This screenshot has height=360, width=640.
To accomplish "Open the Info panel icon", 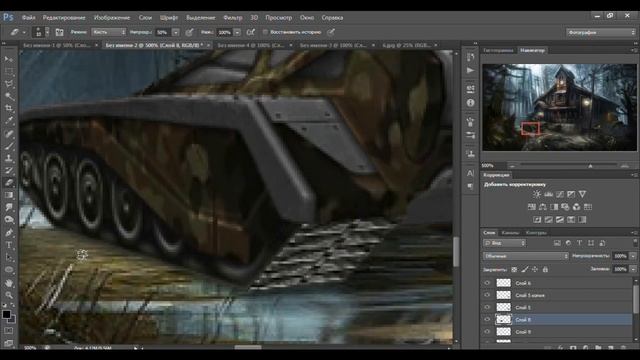I will tap(471, 103).
